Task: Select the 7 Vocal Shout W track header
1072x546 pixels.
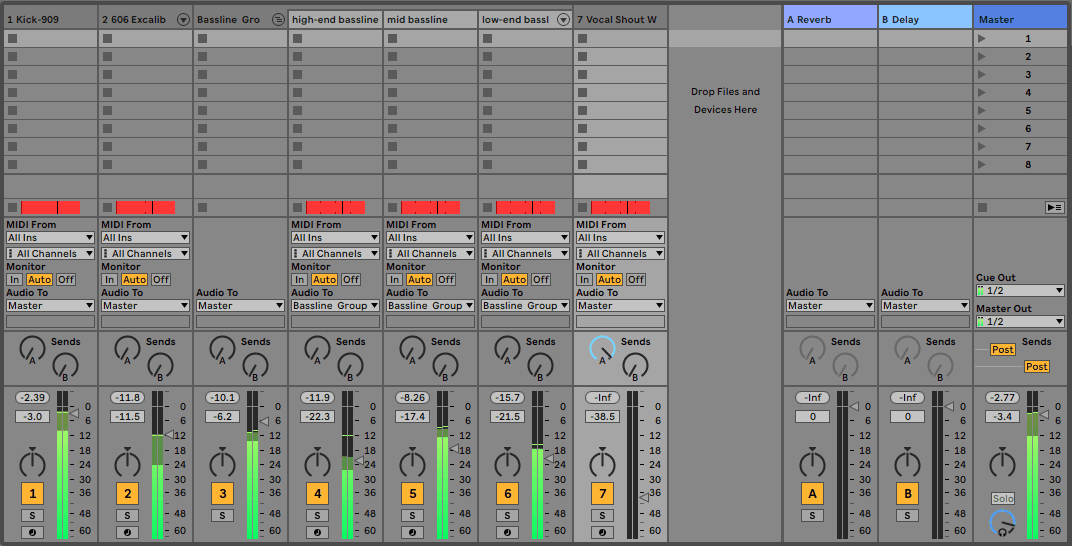Action: point(621,20)
